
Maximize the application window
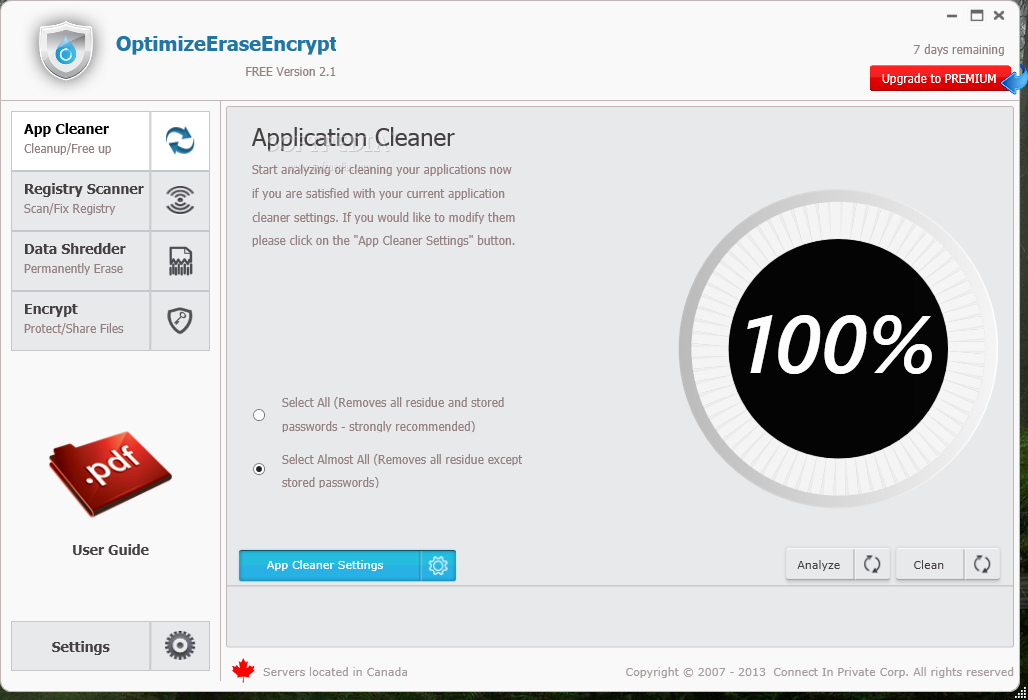[x=977, y=15]
